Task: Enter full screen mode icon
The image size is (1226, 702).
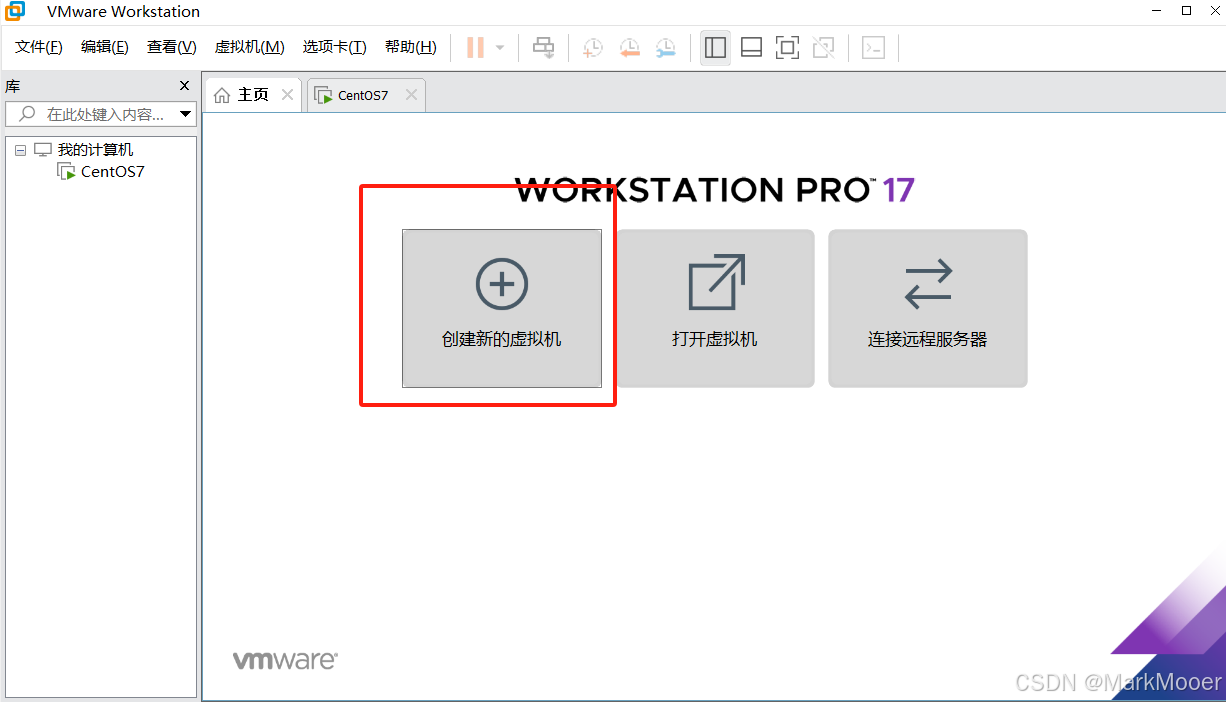Action: 787,47
